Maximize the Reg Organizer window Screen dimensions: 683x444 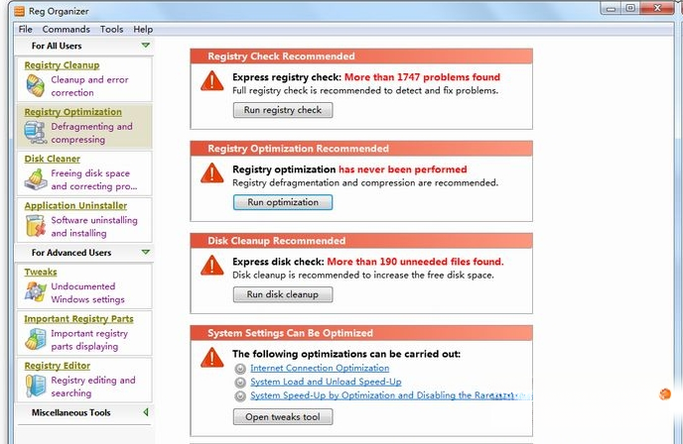[x=630, y=8]
